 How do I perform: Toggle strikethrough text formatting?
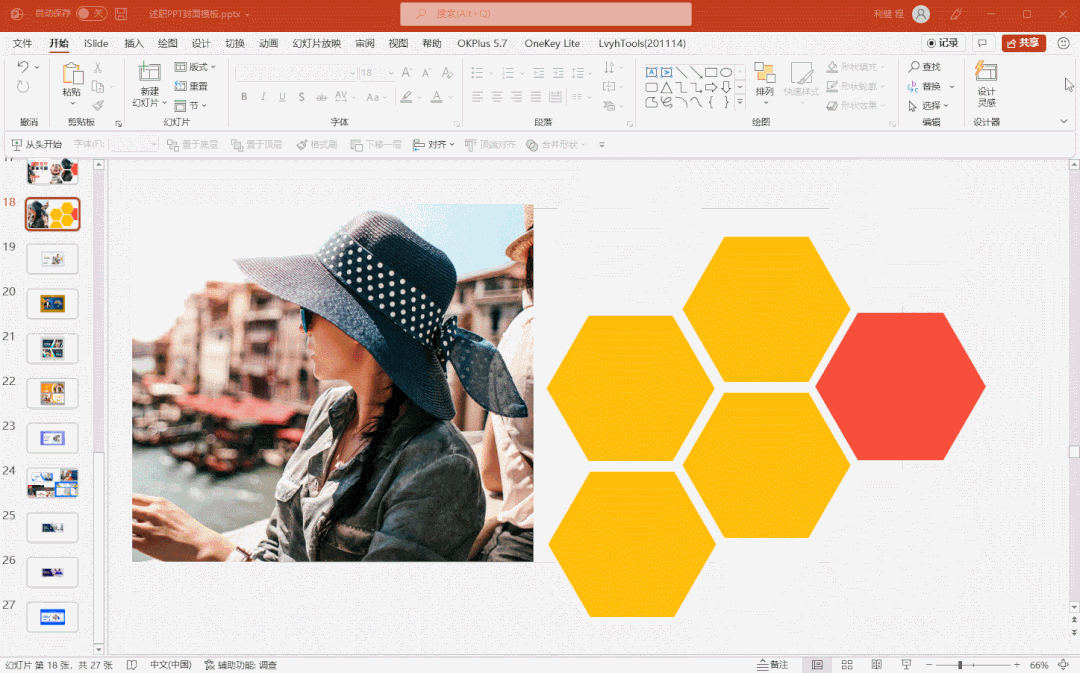[321, 97]
